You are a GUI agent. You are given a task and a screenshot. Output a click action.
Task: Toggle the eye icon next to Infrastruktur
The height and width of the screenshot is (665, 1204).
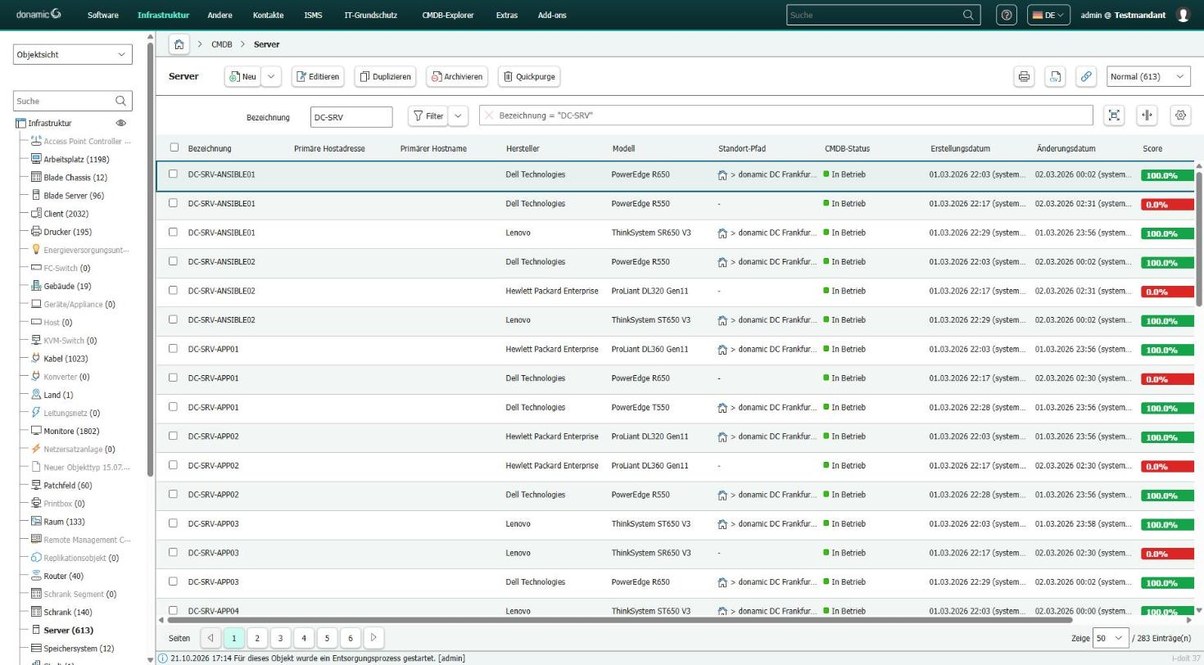pyautogui.click(x=121, y=123)
